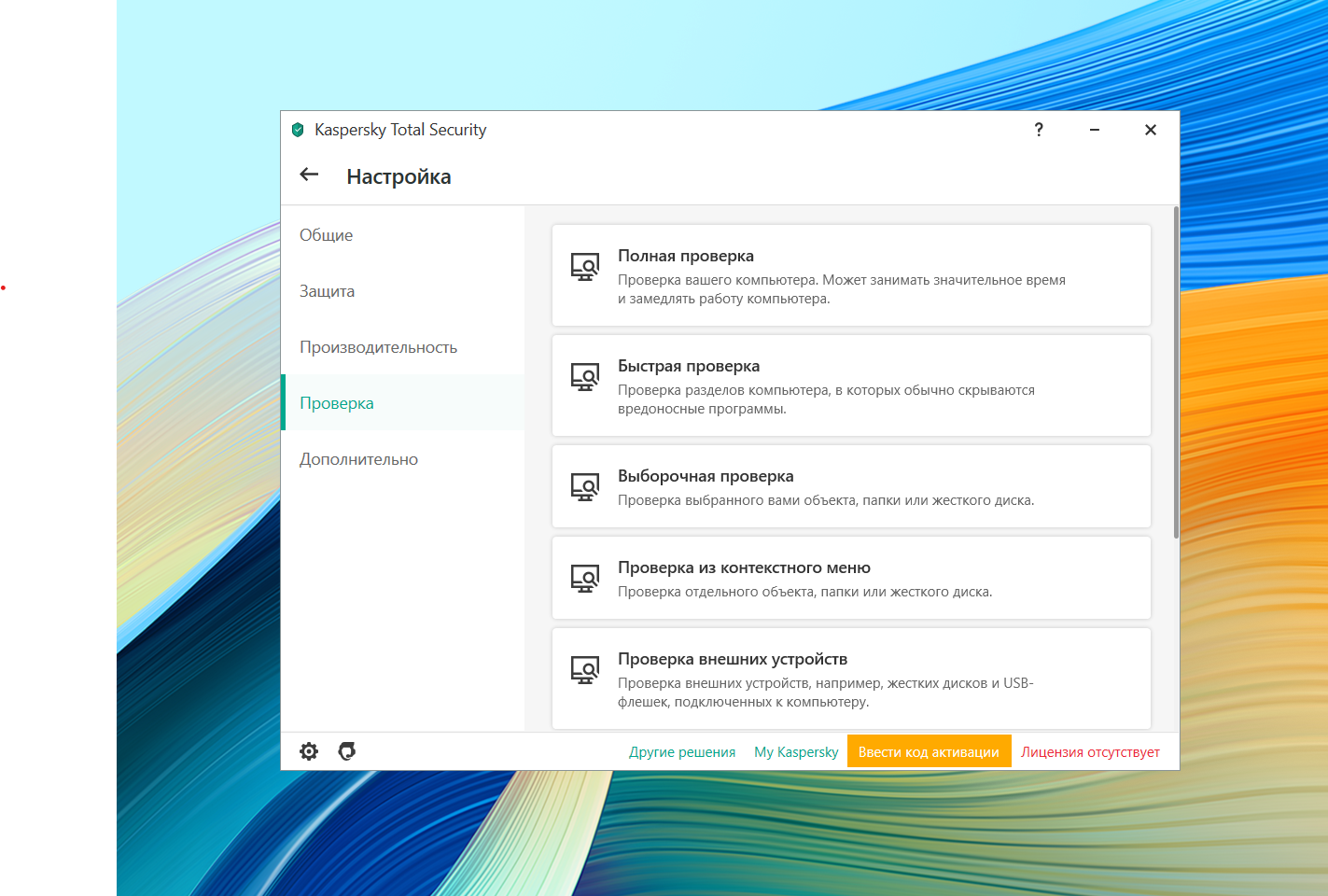Select the Общие settings section
Screen dimensions: 1328x896
coord(403,235)
